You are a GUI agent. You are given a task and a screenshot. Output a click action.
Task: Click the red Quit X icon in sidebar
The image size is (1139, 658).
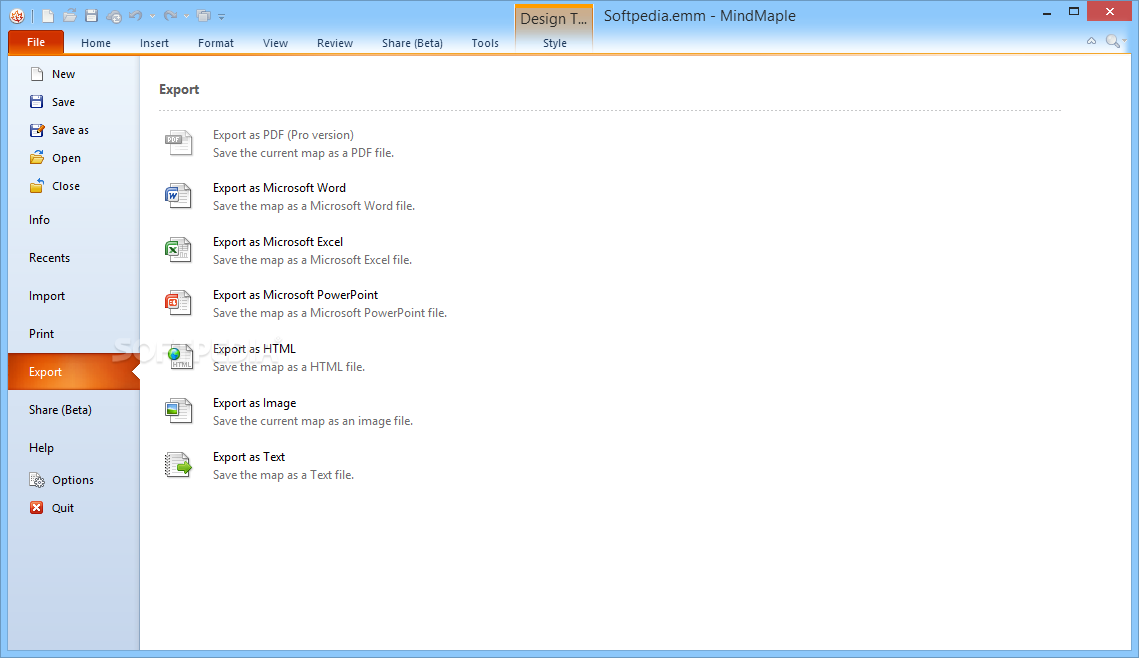click(36, 508)
